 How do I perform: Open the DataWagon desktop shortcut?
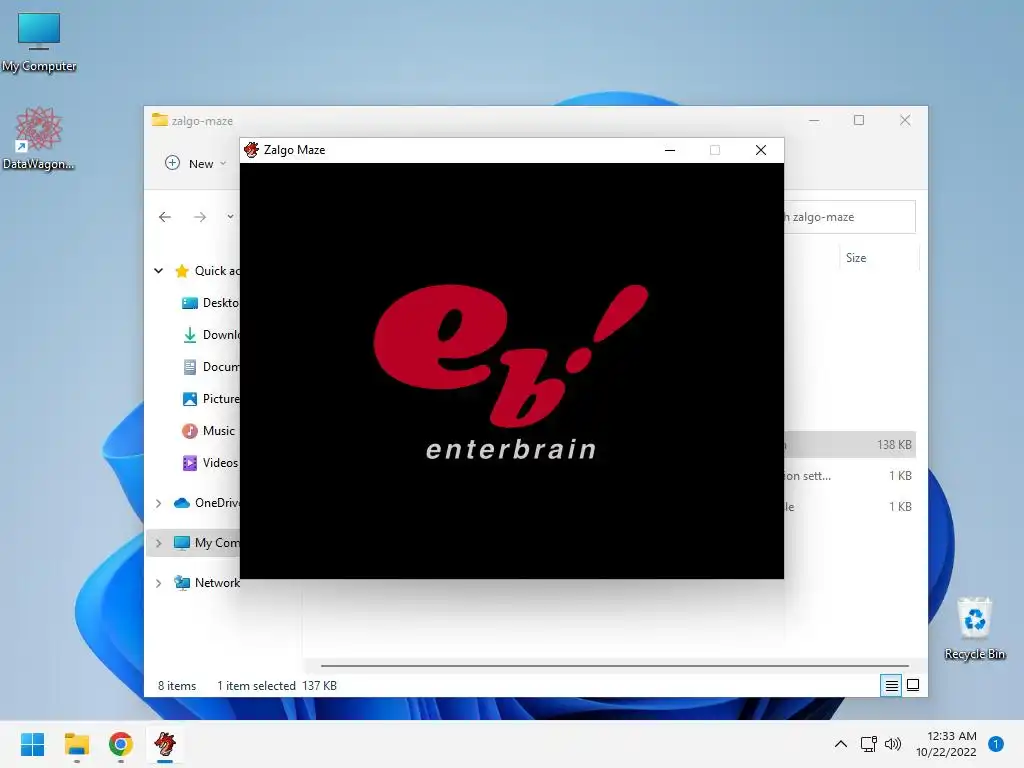(x=39, y=138)
